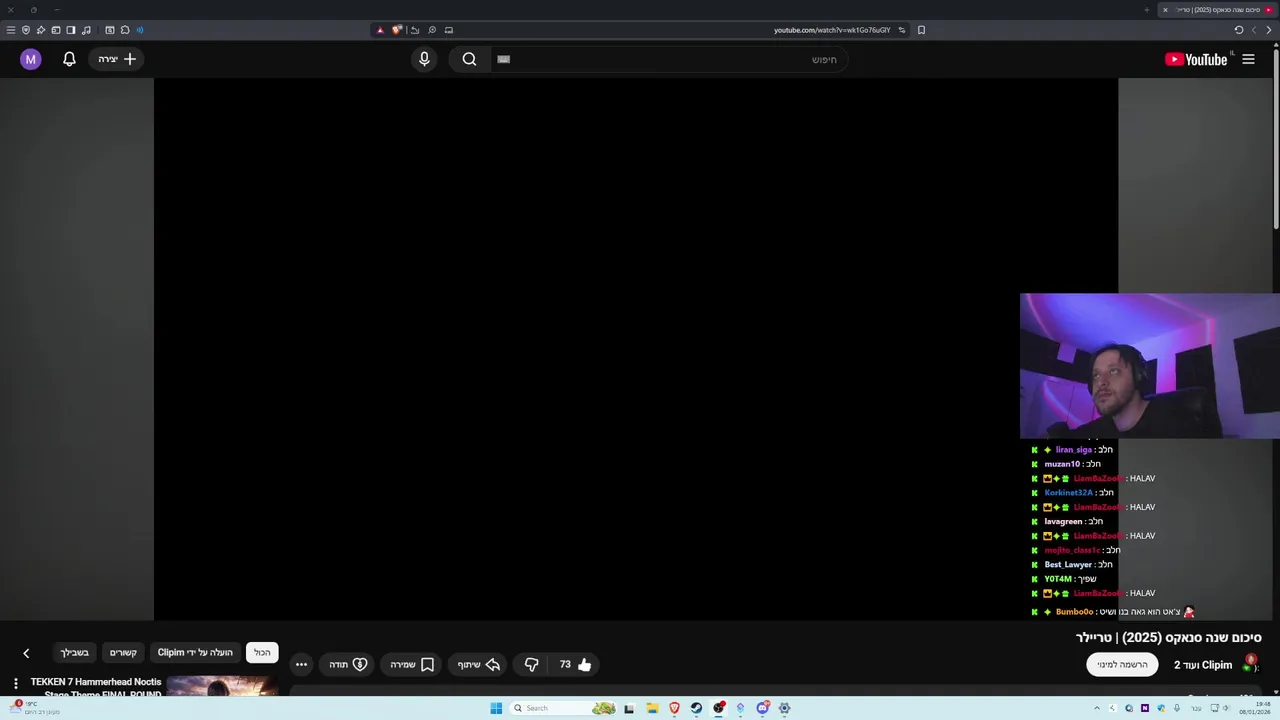Image resolution: width=1280 pixels, height=720 pixels.
Task: Click Best_Lawyer username in chat
Action: pyautogui.click(x=1068, y=565)
